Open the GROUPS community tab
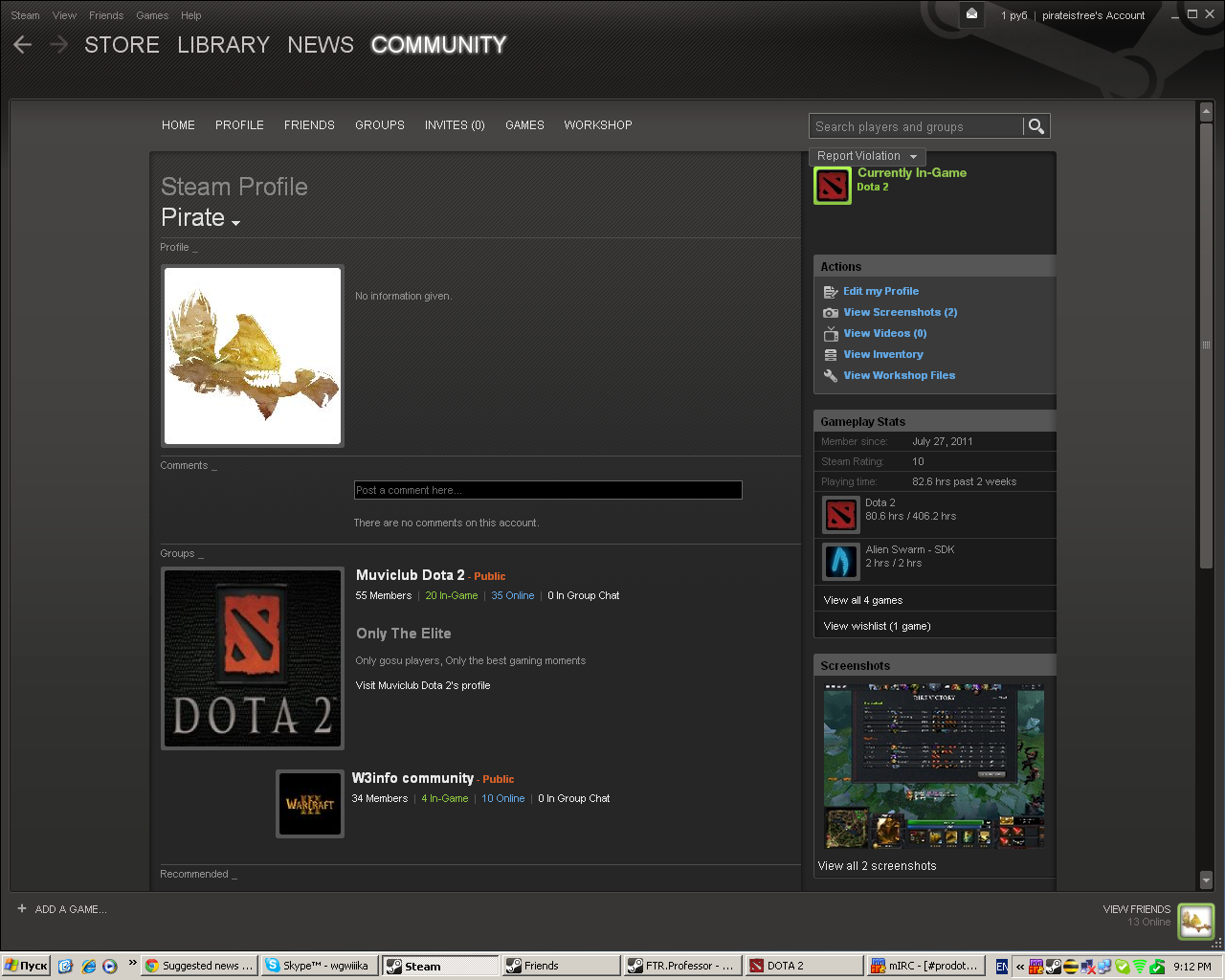1225x980 pixels. (x=380, y=125)
